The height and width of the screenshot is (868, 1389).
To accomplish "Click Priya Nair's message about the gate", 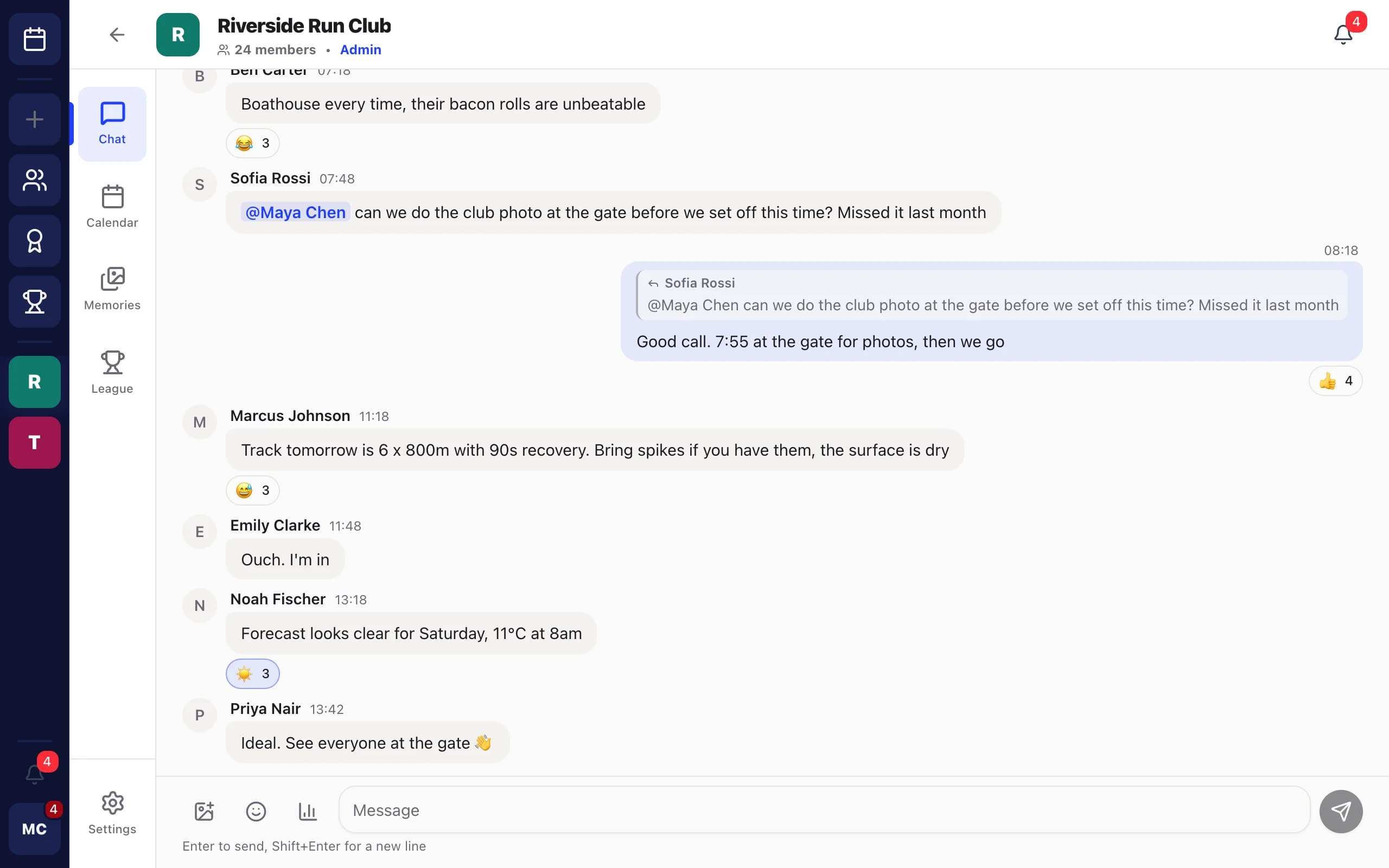I will point(367,742).
